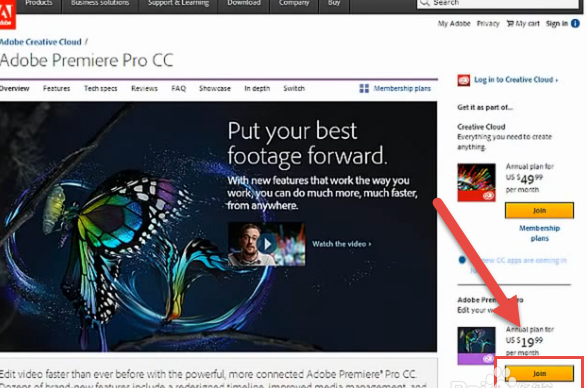The width and height of the screenshot is (587, 388).
Task: Switch to the FAQ tab
Action: (x=178, y=88)
